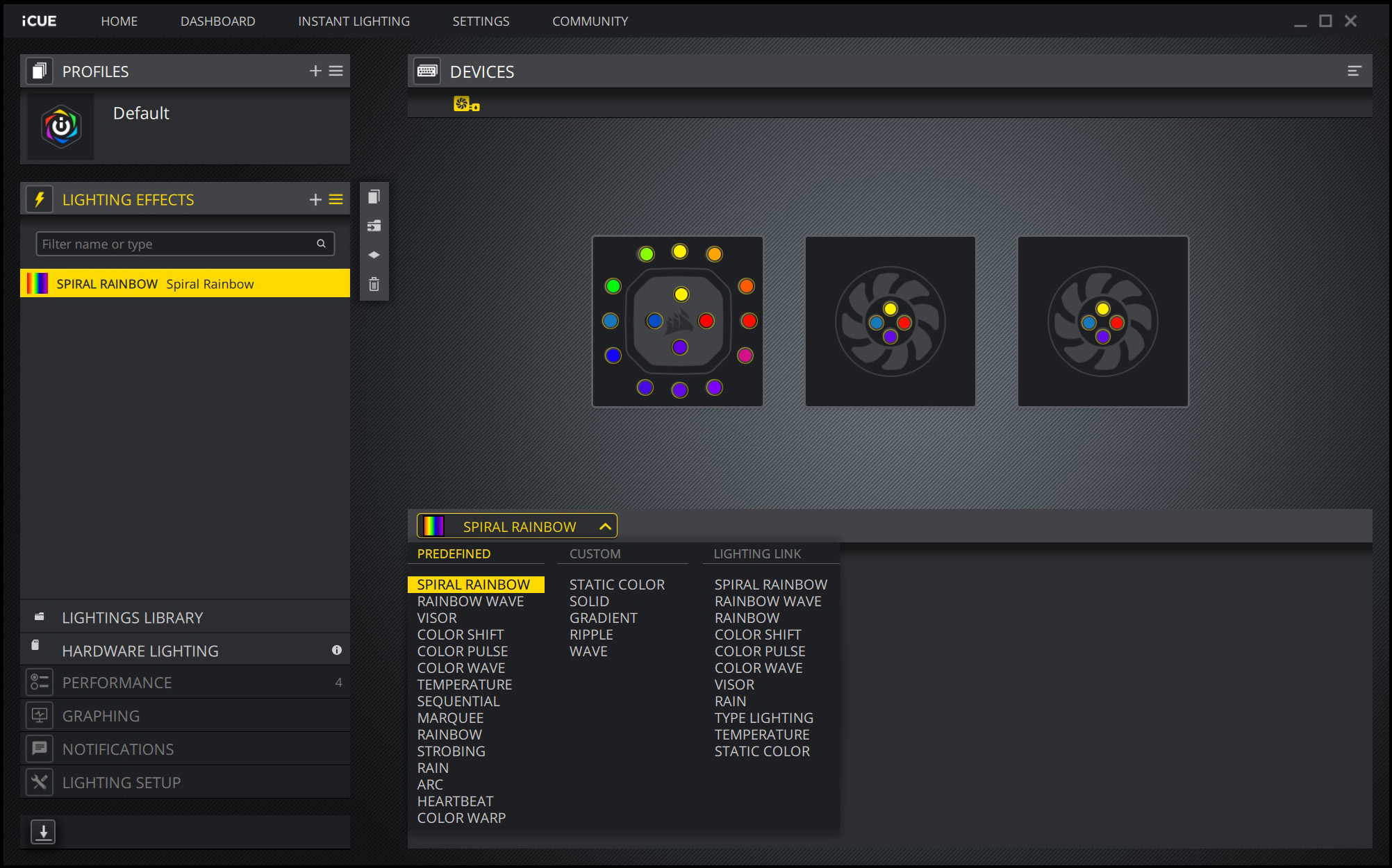Image resolution: width=1392 pixels, height=868 pixels.
Task: Switch to the Custom effects tab
Action: click(595, 553)
